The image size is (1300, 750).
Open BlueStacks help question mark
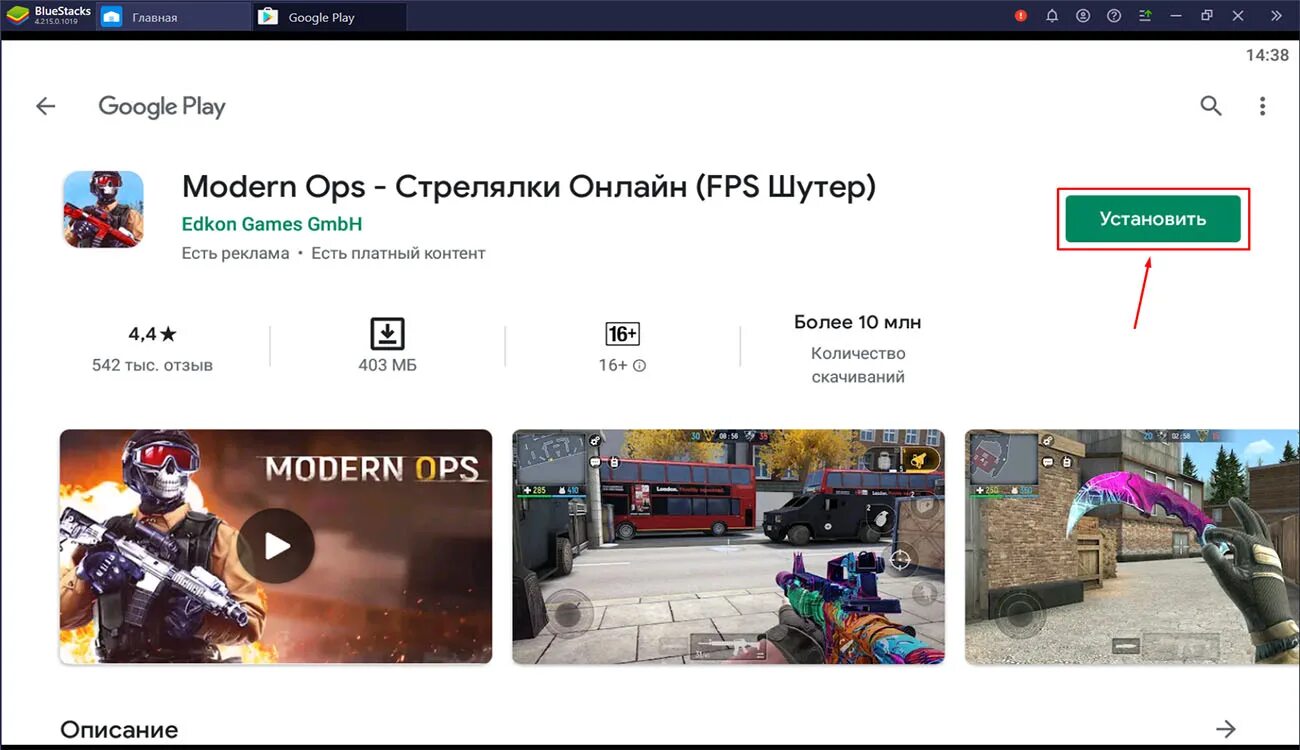[x=1114, y=16]
